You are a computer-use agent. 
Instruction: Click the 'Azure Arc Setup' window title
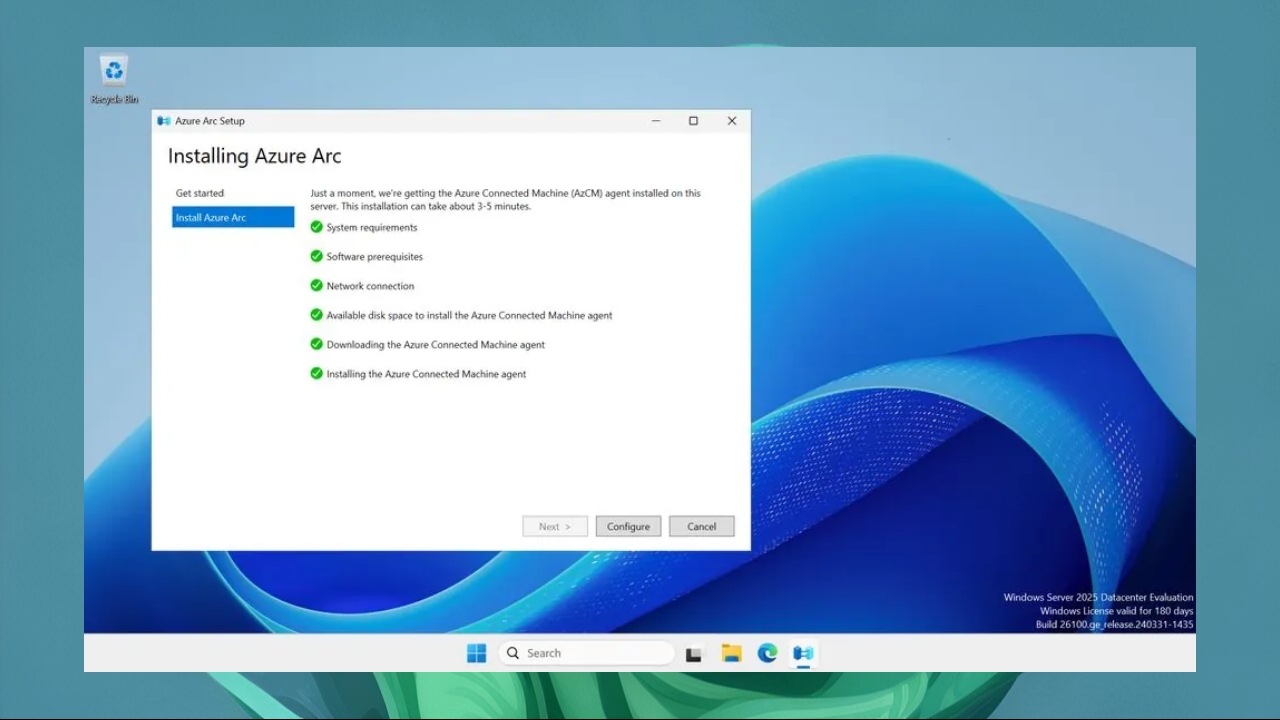tap(210, 121)
